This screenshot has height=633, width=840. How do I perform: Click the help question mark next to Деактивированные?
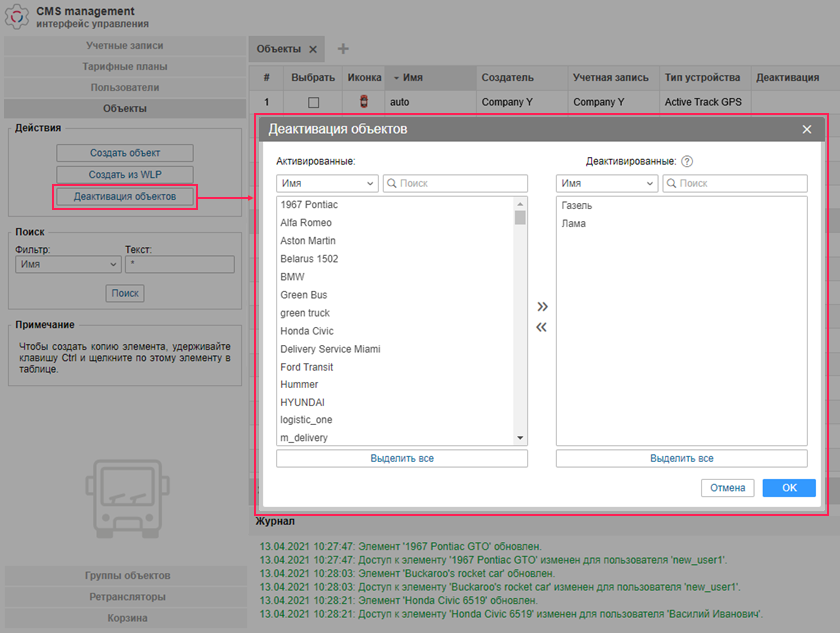point(687,161)
